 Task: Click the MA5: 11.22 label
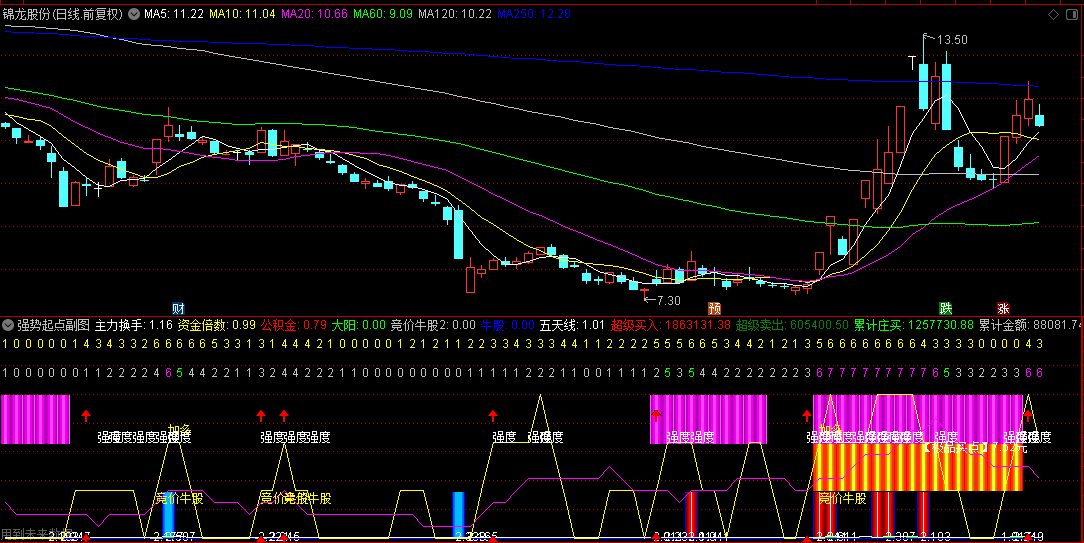pos(174,14)
